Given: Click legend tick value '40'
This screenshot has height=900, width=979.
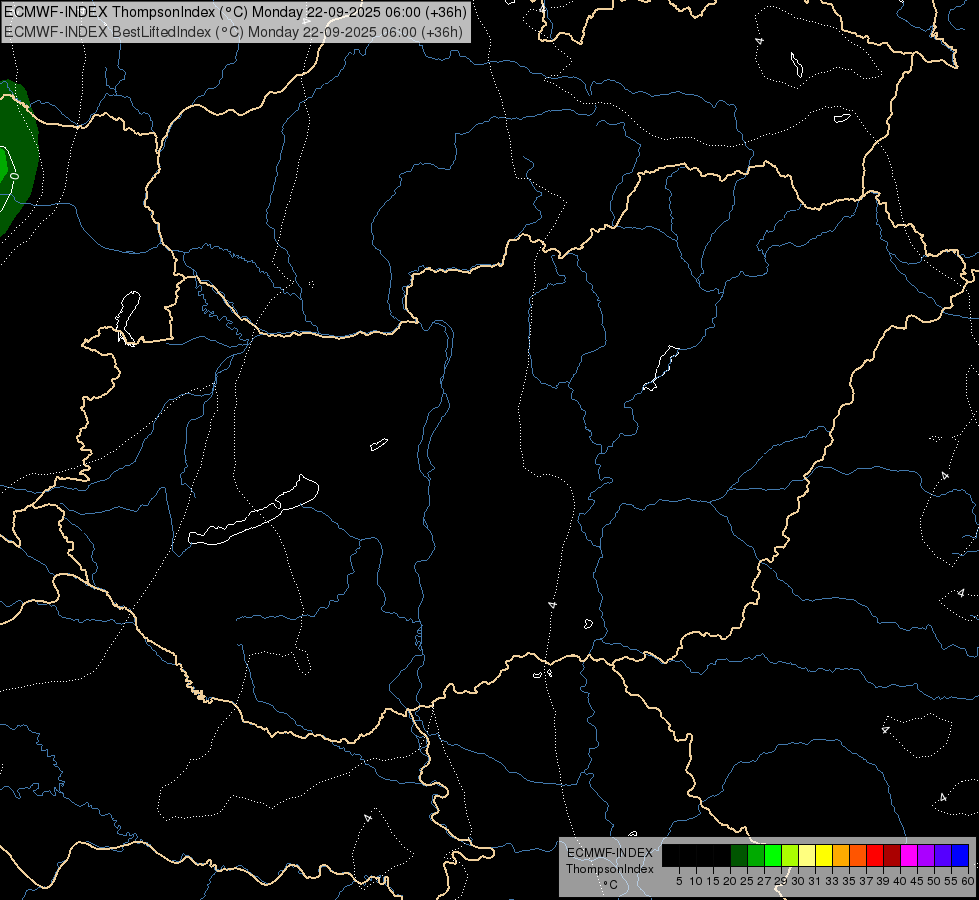Looking at the screenshot, I should tap(900, 881).
